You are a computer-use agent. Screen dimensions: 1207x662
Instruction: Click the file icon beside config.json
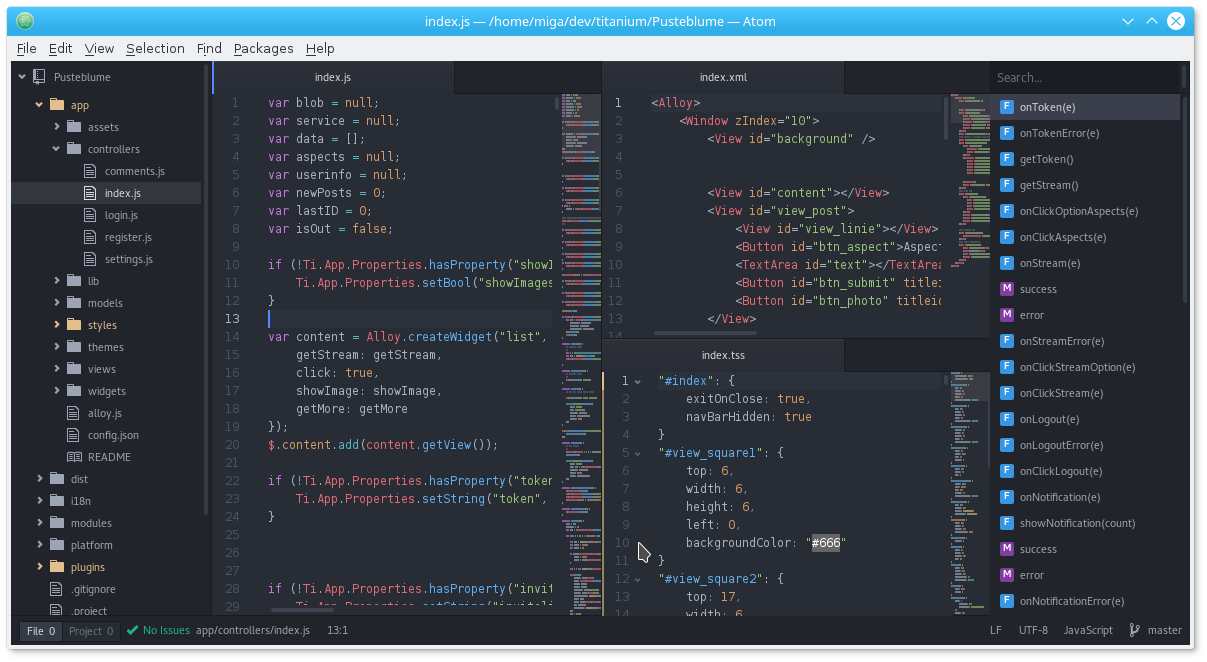[x=74, y=435]
